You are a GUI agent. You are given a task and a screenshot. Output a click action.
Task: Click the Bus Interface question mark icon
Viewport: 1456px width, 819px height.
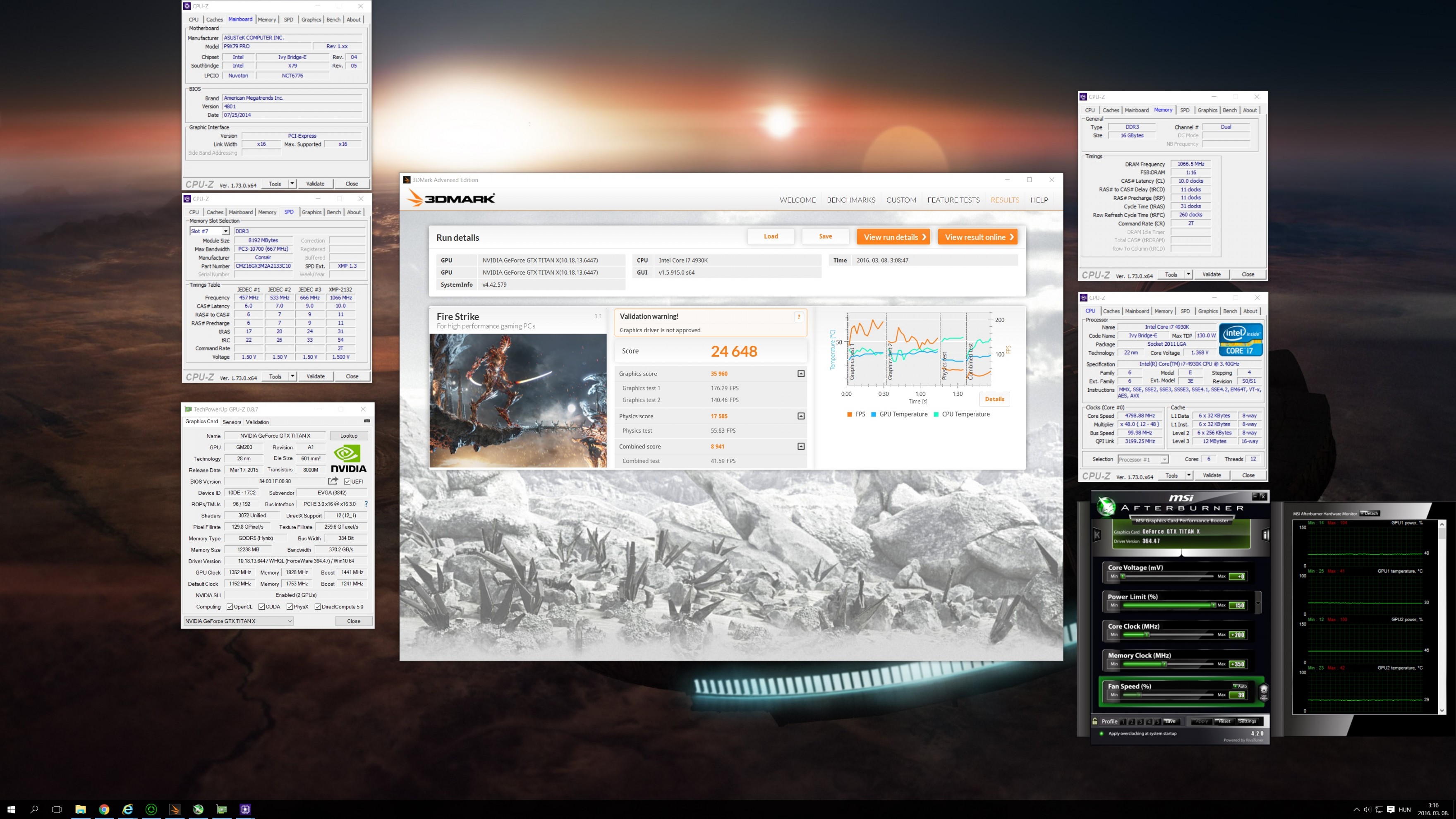[366, 504]
